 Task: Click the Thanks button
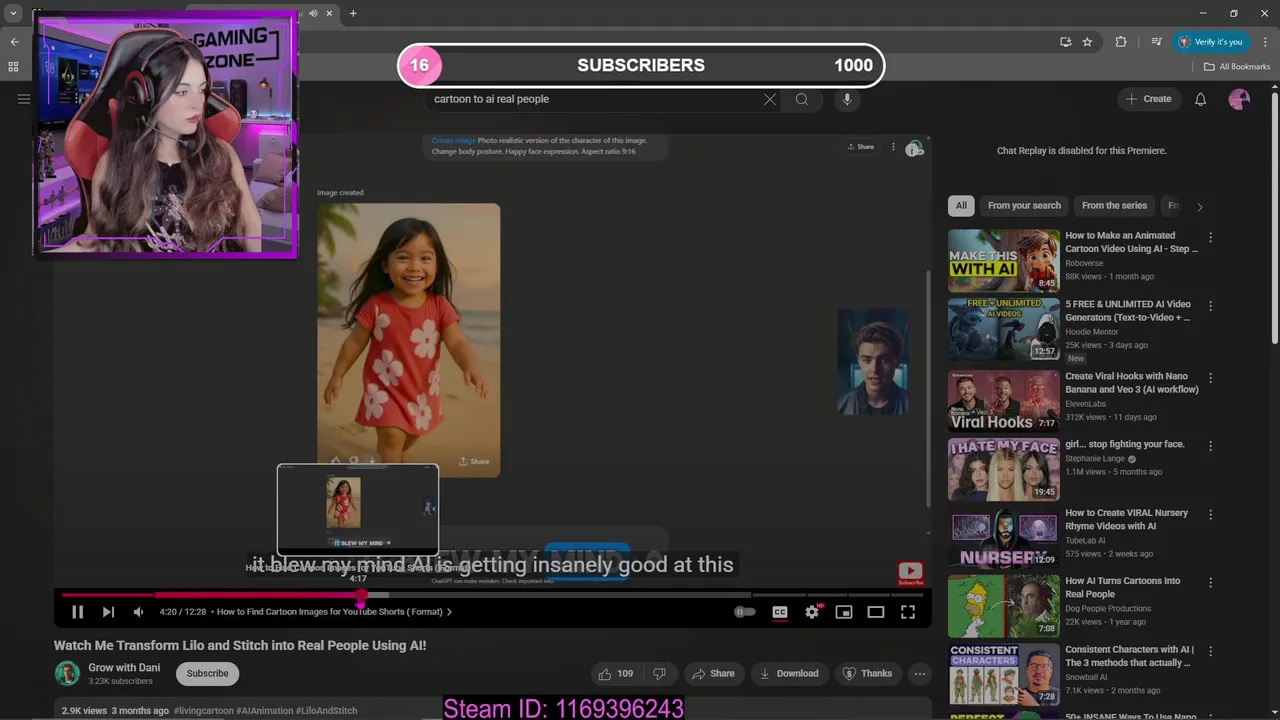tap(867, 674)
